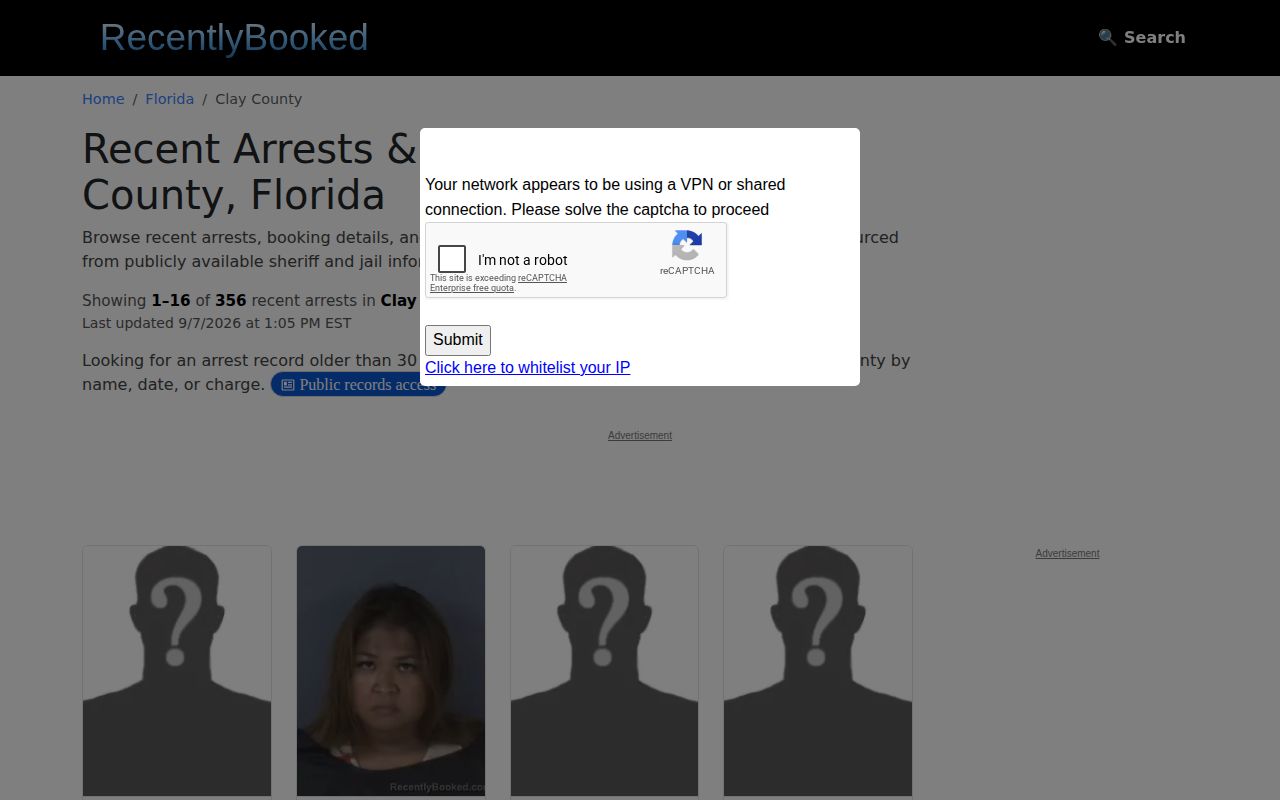Check the I'm not a robot checkbox
1280x800 pixels.
[452, 259]
